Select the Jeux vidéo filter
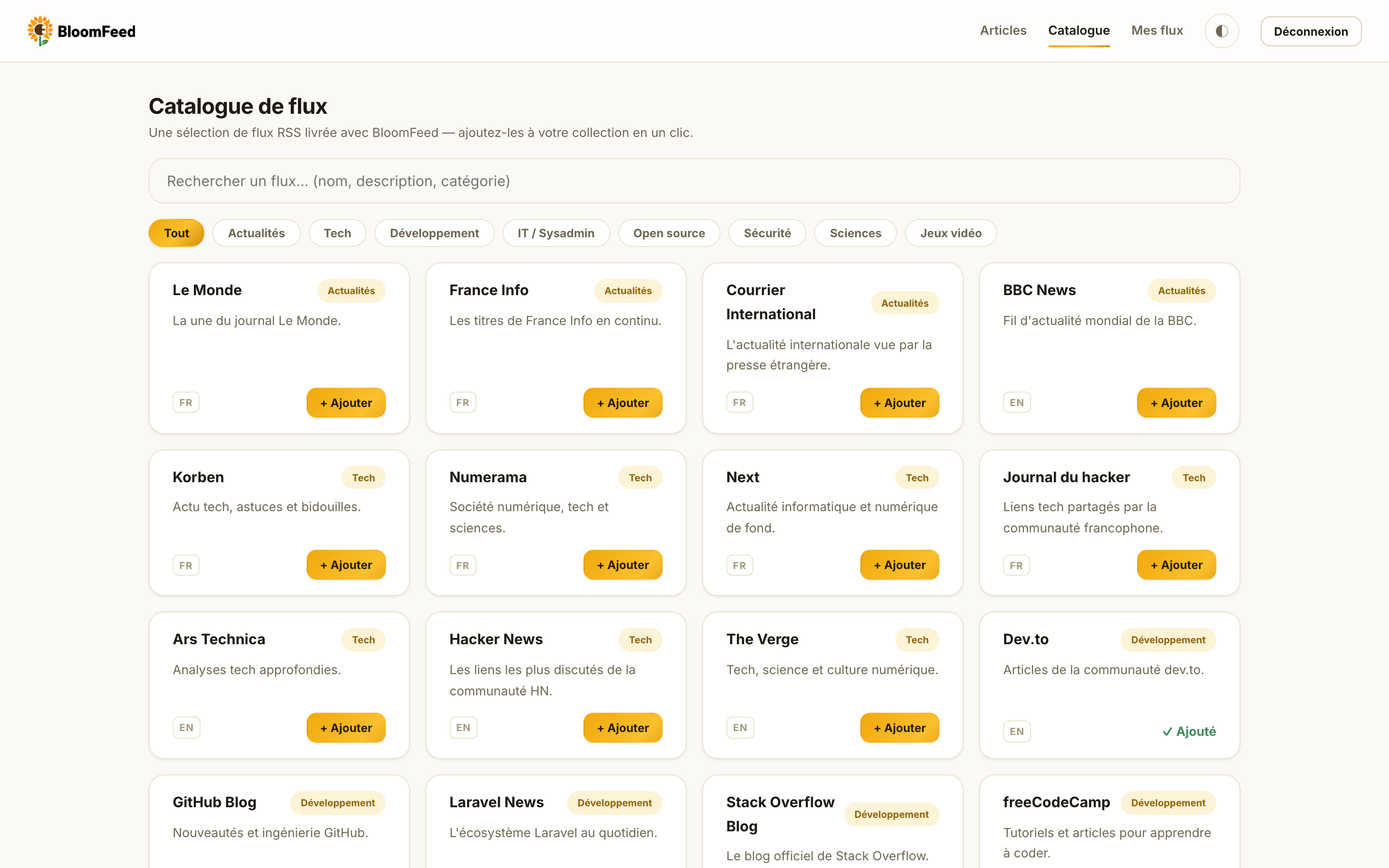 pyautogui.click(x=951, y=233)
